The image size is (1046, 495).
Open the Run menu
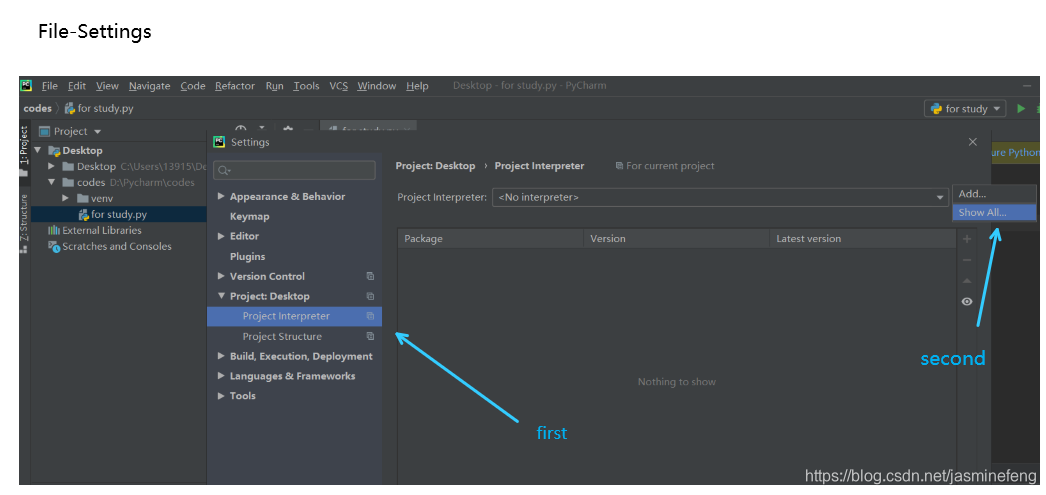click(x=274, y=85)
